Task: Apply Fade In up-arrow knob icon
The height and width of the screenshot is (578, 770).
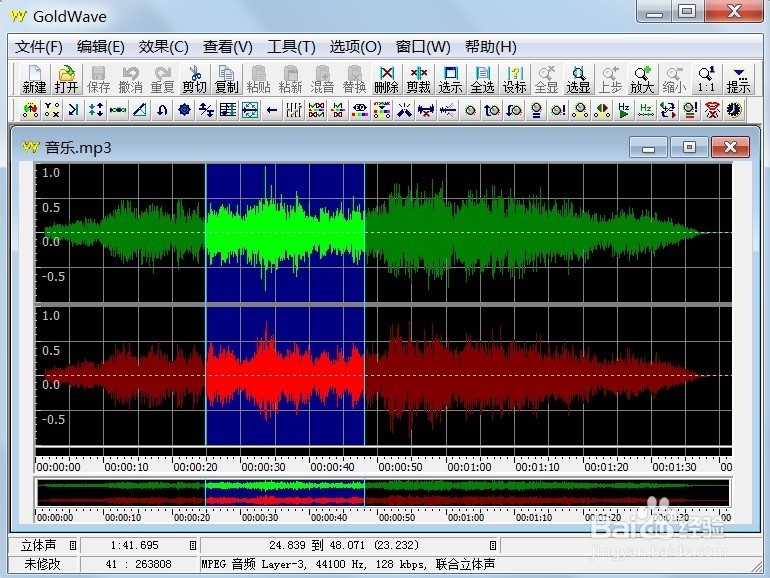Action: pyautogui.click(x=492, y=110)
